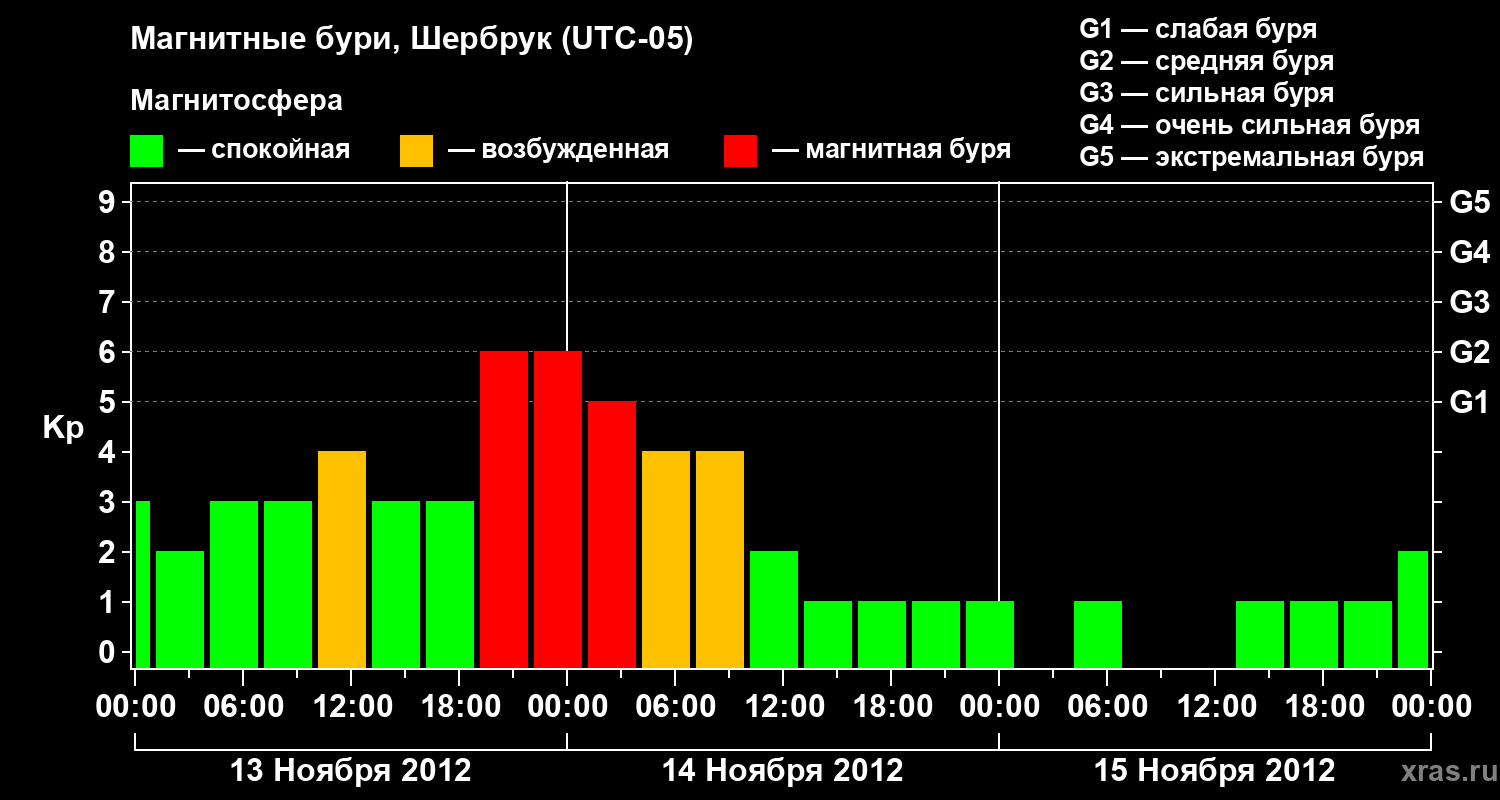Select the chart title 'Магнитные бури, Шербрук (UTC-05)'

click(x=411, y=41)
